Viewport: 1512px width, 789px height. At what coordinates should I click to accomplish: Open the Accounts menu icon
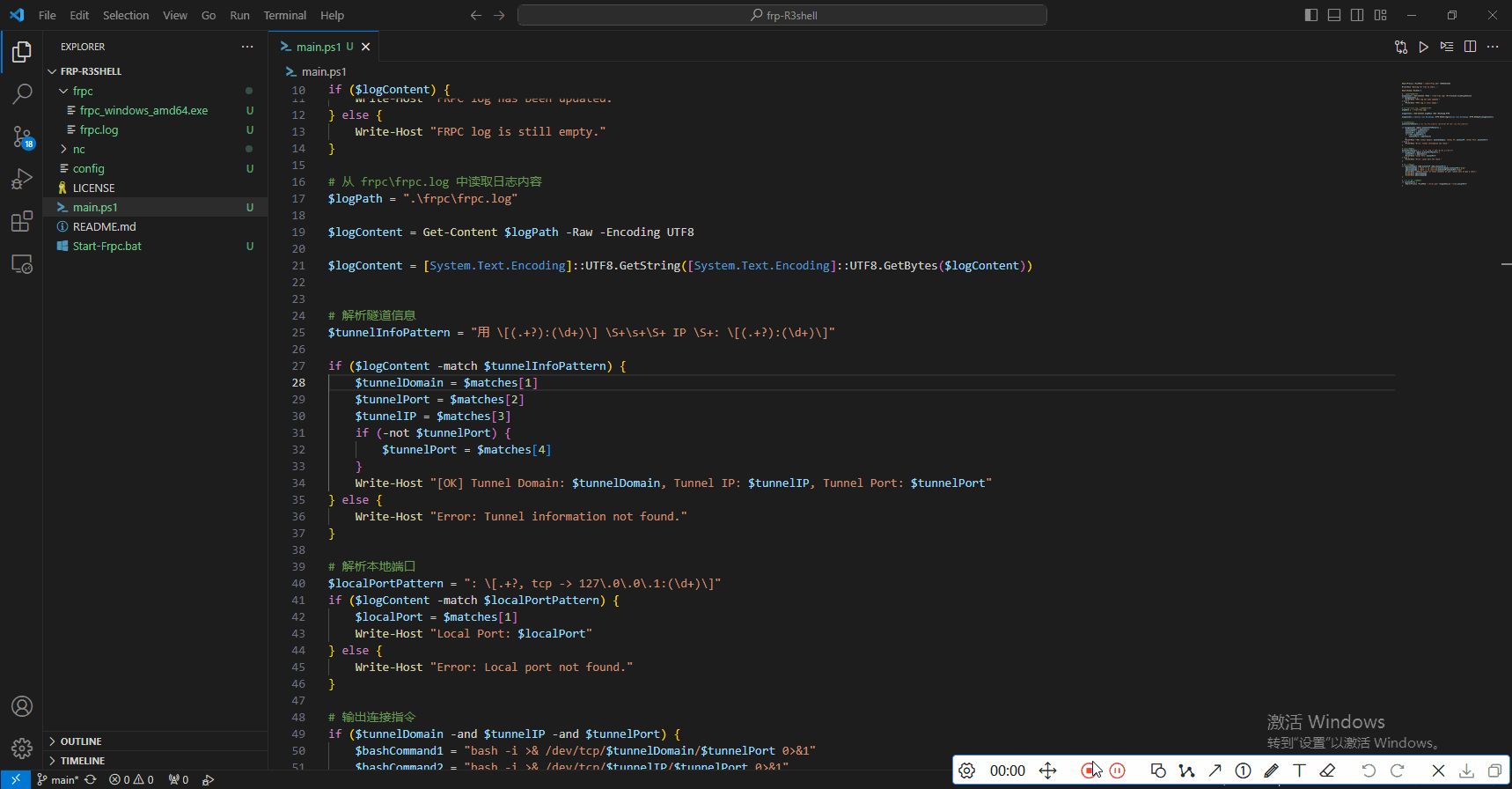click(22, 706)
